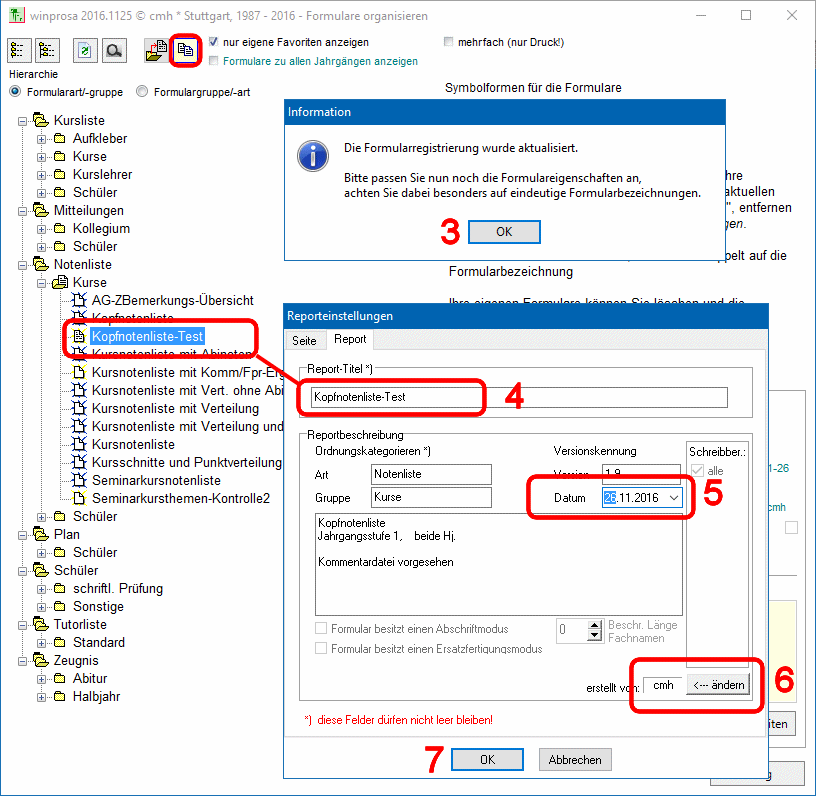Screen dimensions: 816x796
Task: Click the Kopfnotenliste-Test document icon
Action: coord(79,337)
